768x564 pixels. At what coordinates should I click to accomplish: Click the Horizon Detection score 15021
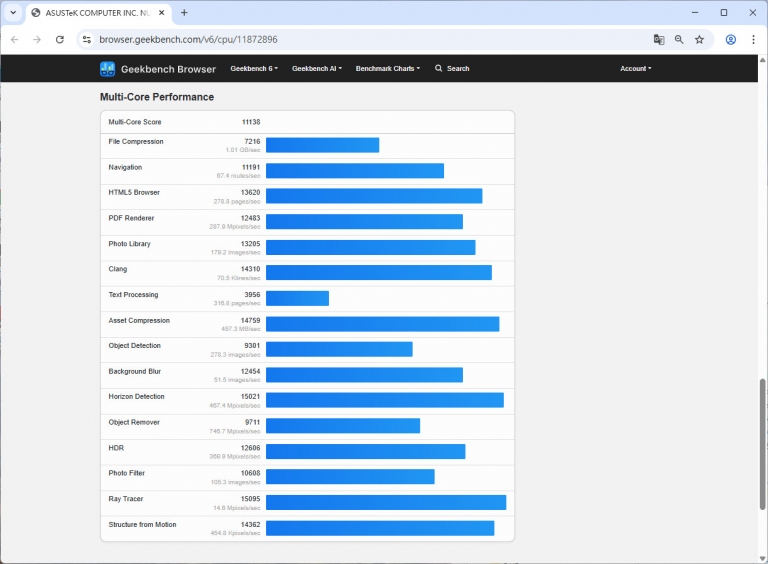(x=250, y=397)
